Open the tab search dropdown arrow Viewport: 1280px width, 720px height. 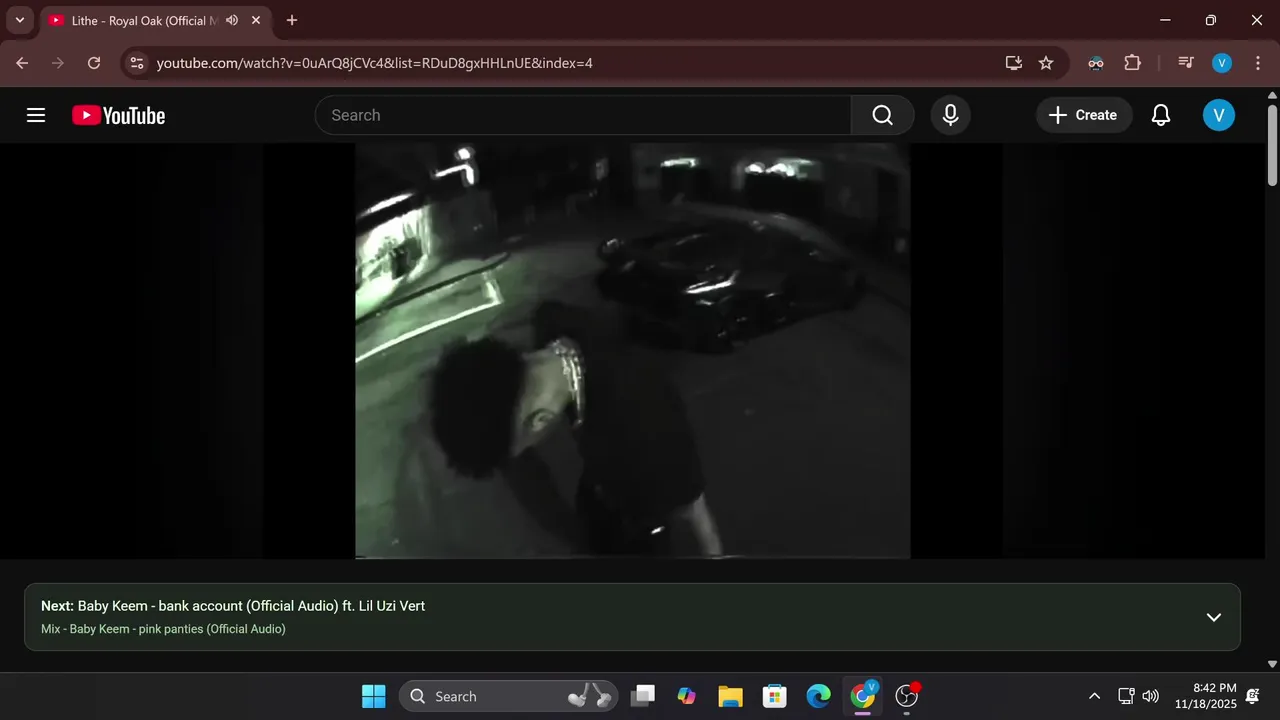pyautogui.click(x=19, y=20)
